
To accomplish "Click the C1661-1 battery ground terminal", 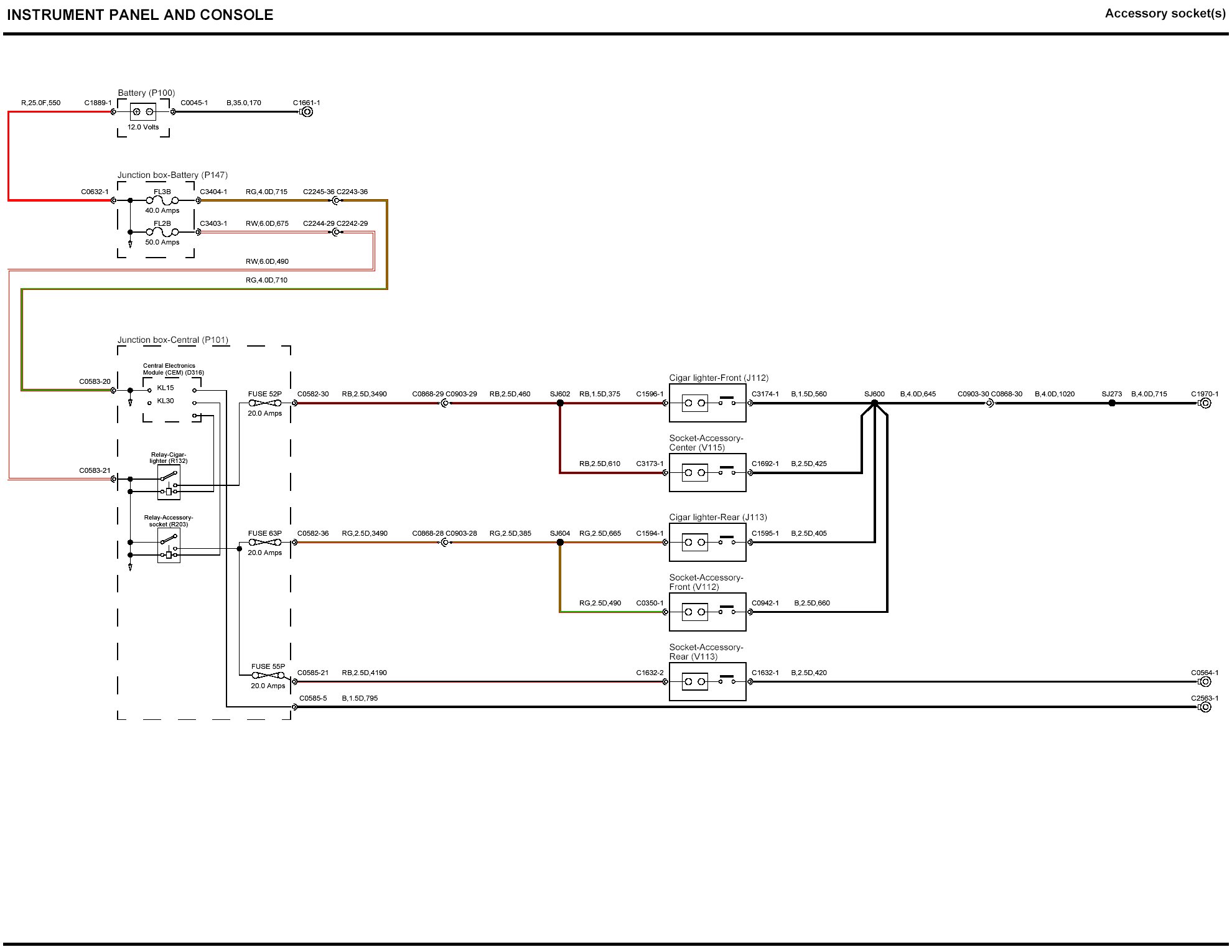I will [x=307, y=112].
